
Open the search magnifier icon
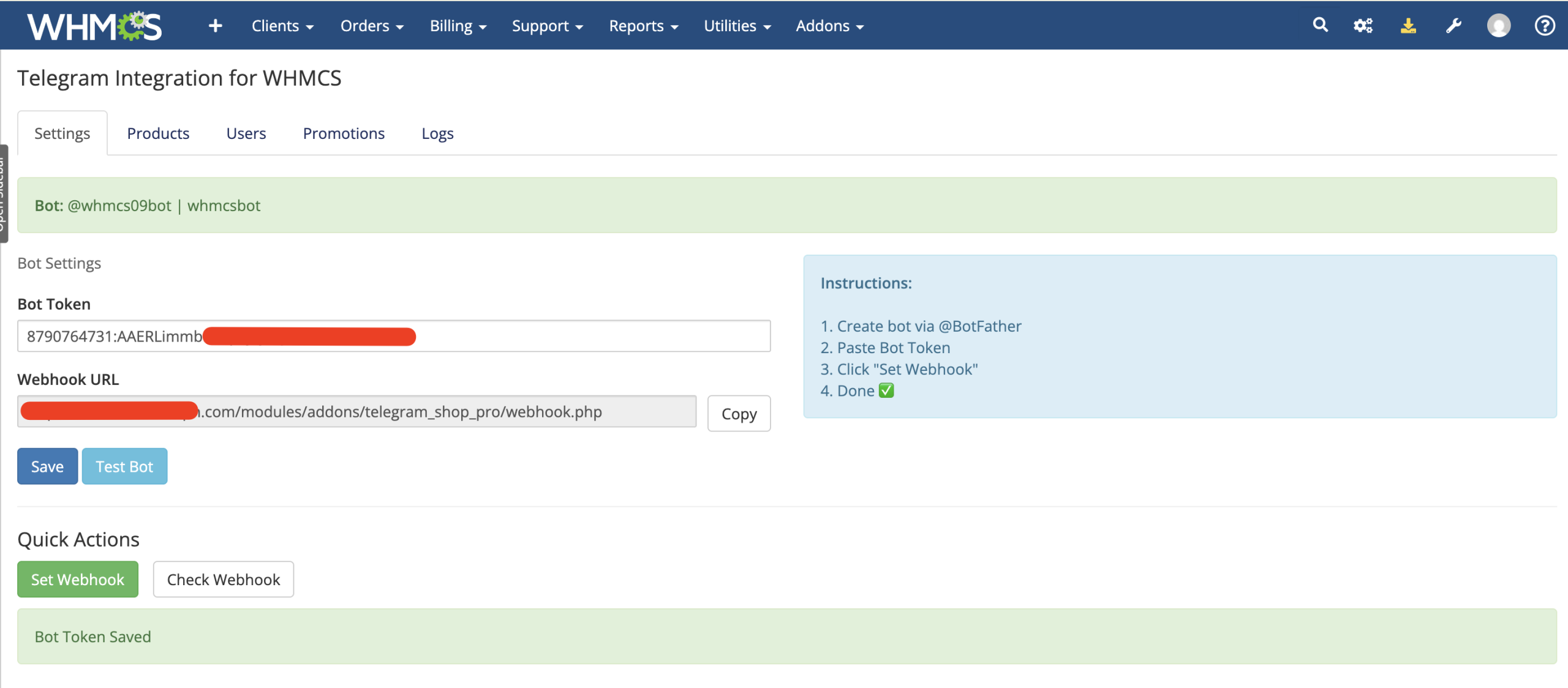[x=1321, y=24]
